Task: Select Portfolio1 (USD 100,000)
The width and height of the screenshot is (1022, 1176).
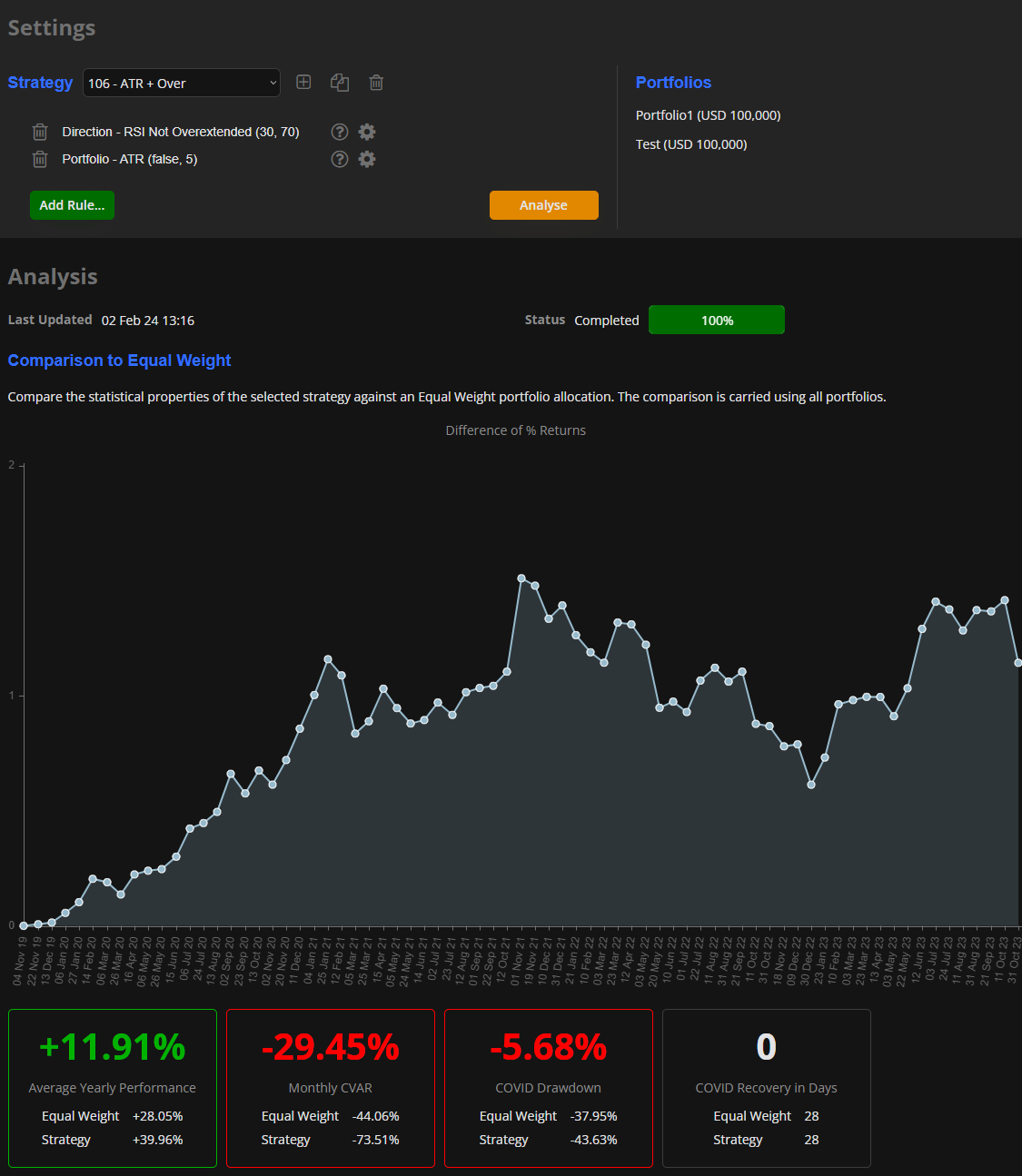Action: coord(708,115)
